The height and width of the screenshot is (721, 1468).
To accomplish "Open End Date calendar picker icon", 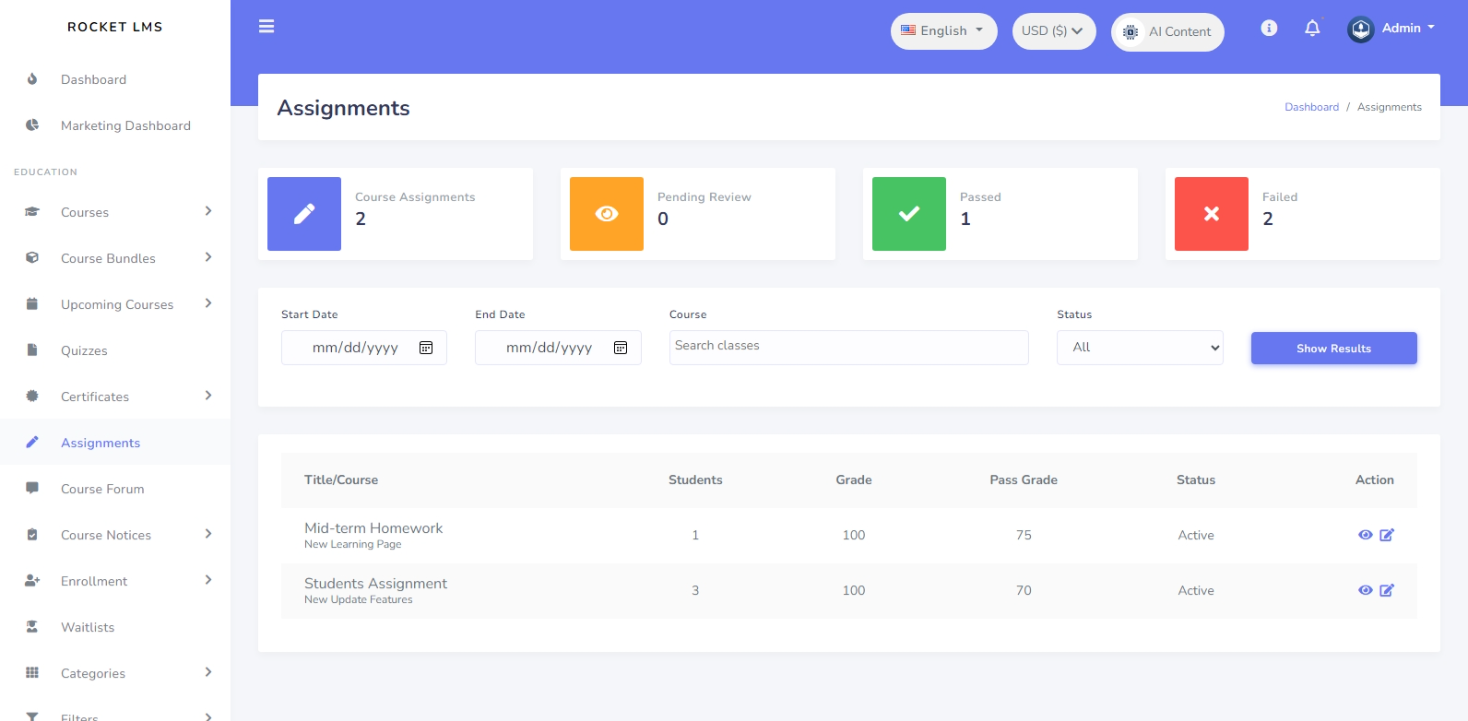I will click(620, 348).
